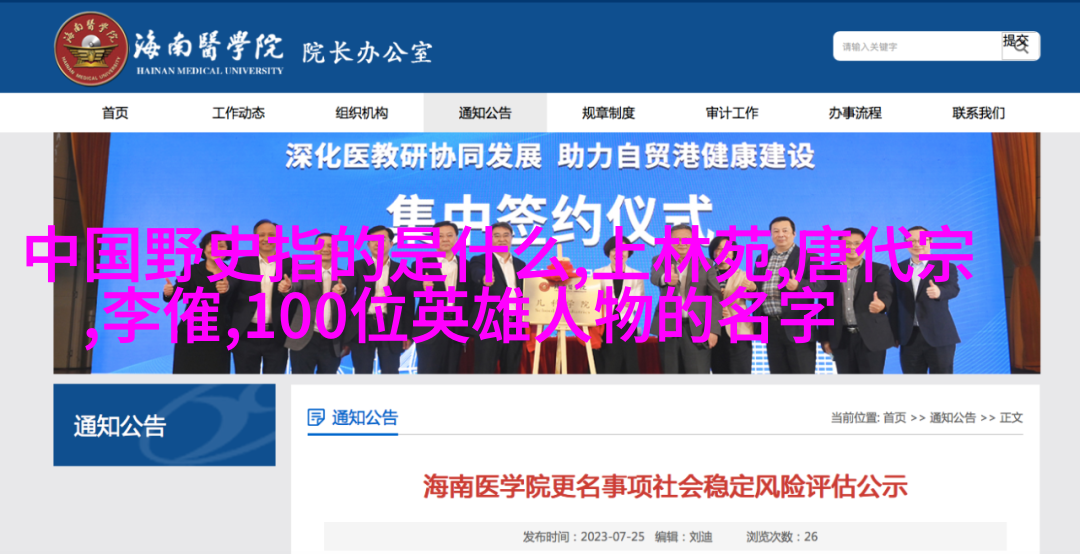Click the 提交 search submit button
Image resolution: width=1080 pixels, height=554 pixels.
[x=1020, y=46]
